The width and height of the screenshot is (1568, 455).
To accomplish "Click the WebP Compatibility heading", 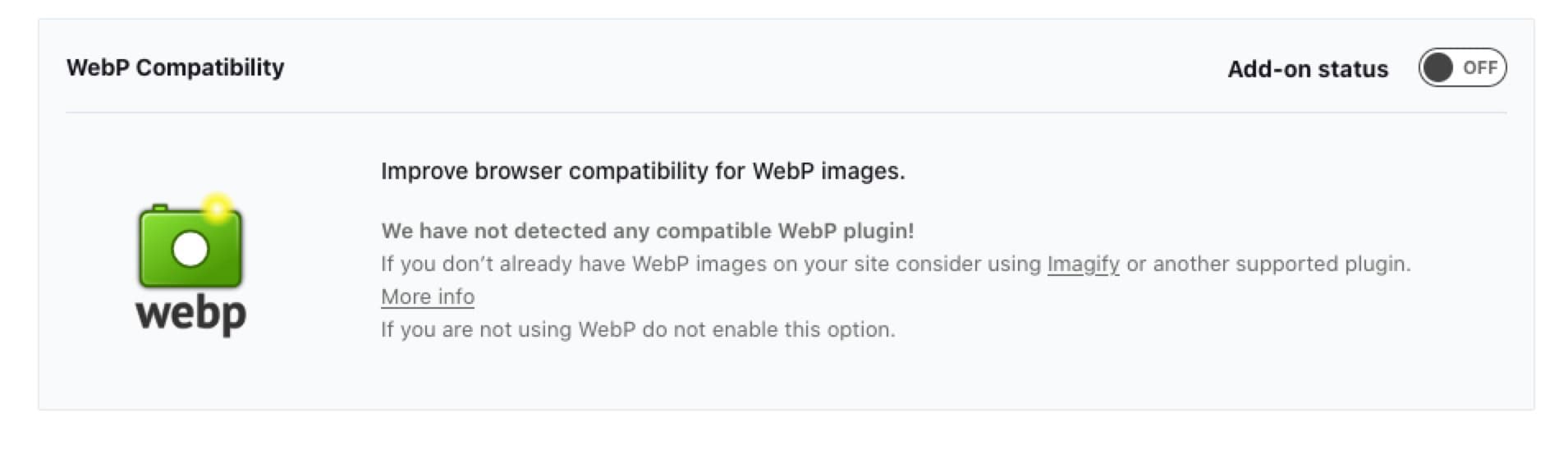I will (175, 67).
